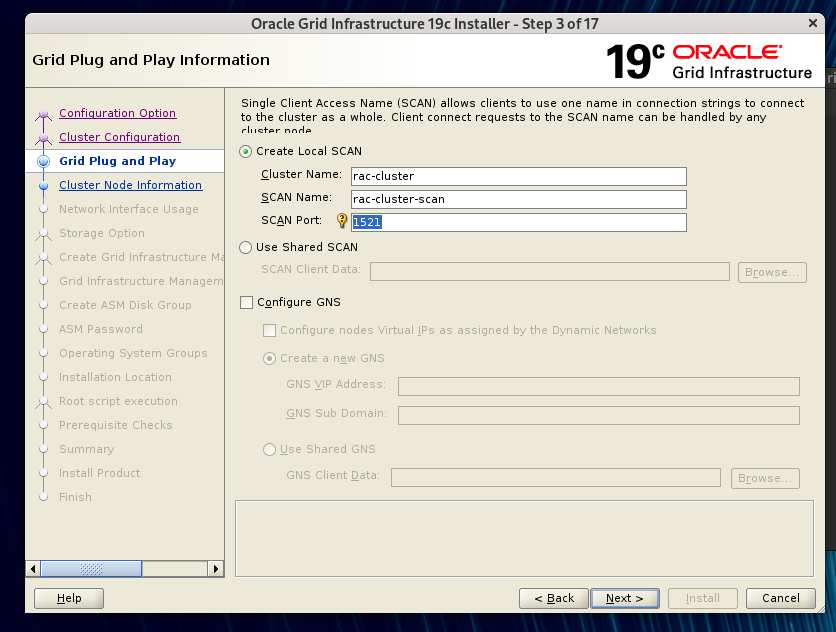Enable the Configure GNS checkbox

(246, 302)
